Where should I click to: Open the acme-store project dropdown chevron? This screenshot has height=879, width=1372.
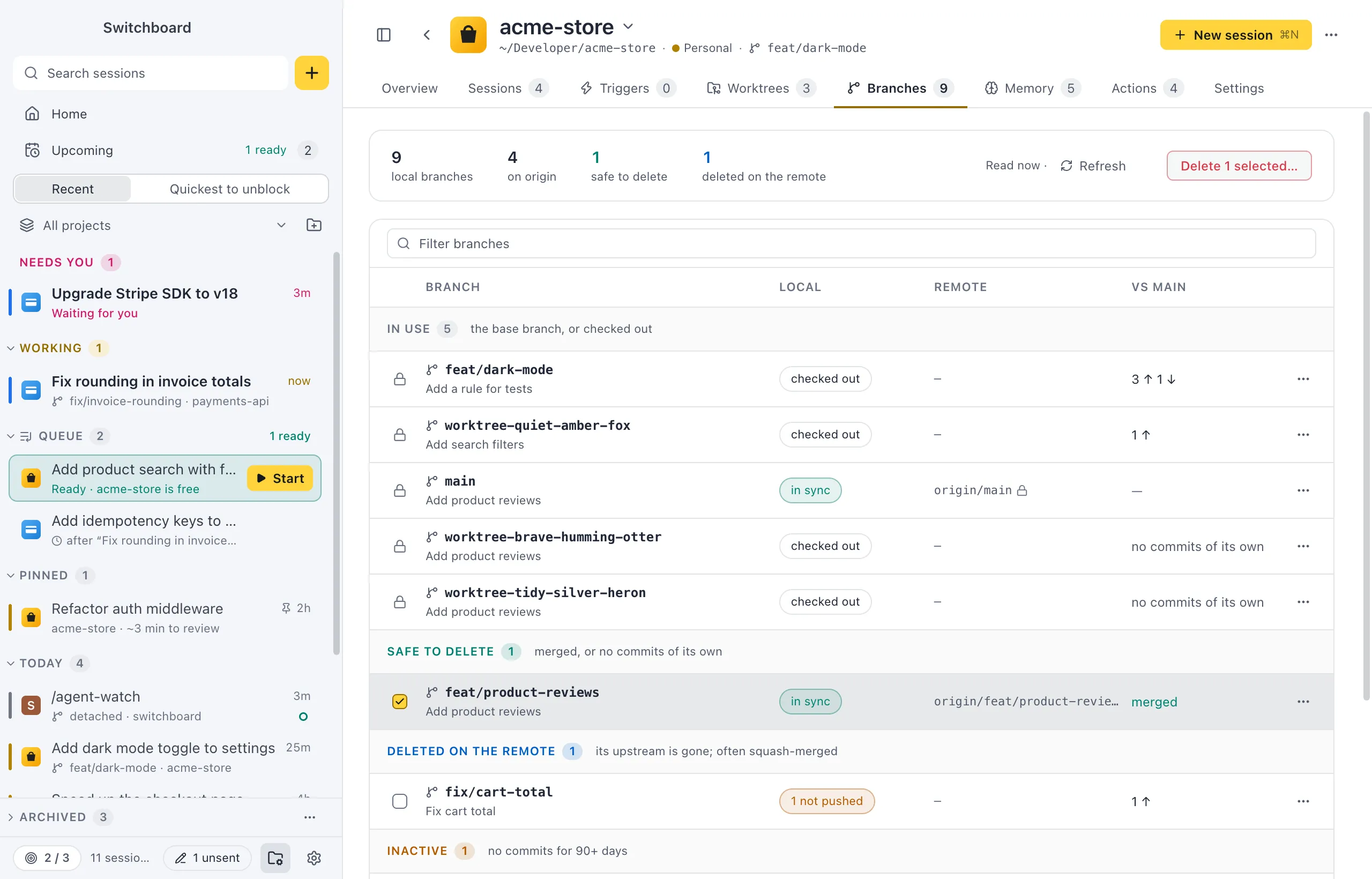[628, 26]
